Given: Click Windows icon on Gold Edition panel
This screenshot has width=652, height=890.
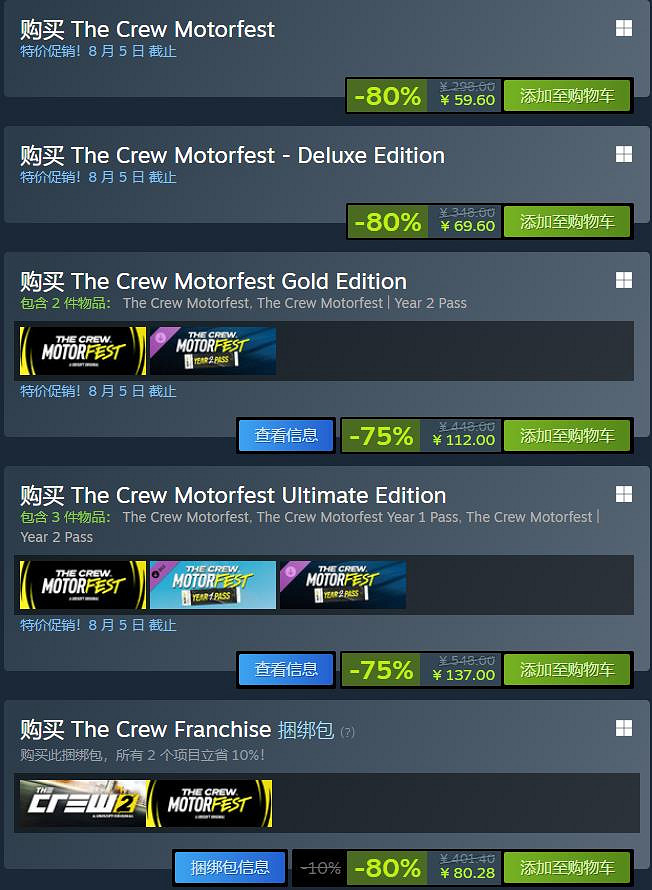Looking at the screenshot, I should [x=624, y=280].
